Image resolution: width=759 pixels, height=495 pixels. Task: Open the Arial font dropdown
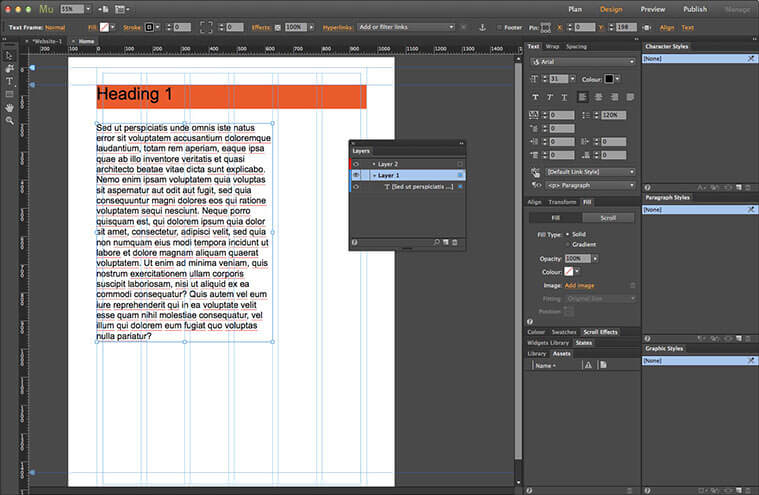pos(582,62)
